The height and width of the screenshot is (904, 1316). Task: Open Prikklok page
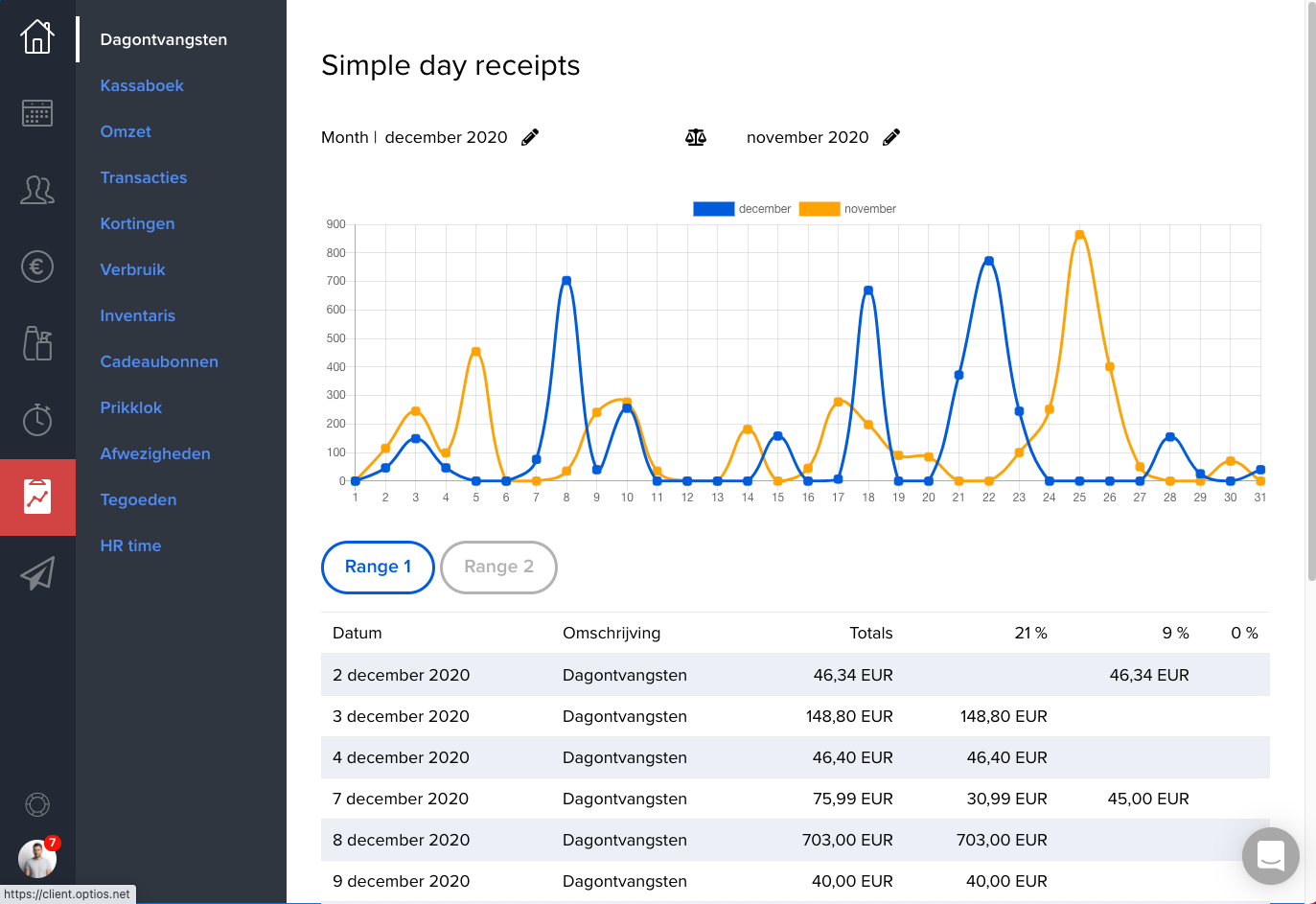131,407
